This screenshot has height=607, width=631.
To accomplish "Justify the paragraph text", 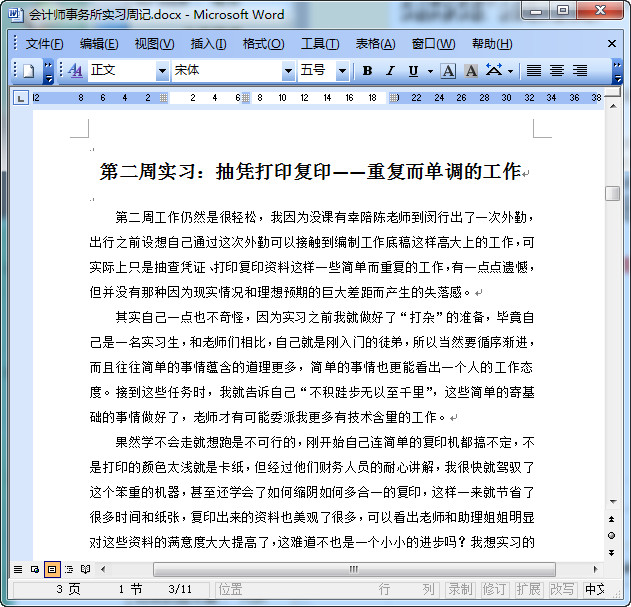I will coord(534,71).
